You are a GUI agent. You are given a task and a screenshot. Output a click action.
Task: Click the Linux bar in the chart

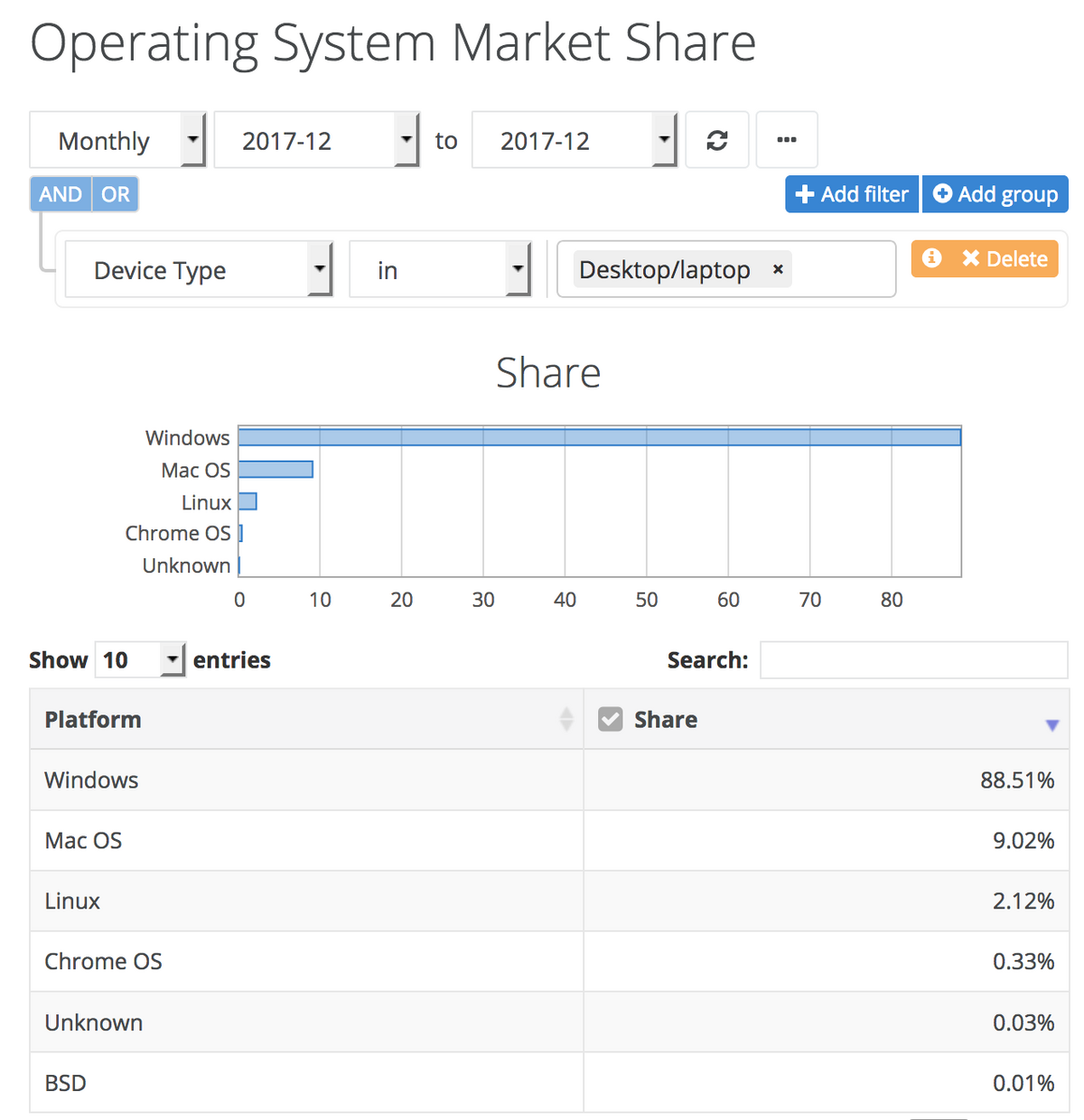(x=248, y=501)
